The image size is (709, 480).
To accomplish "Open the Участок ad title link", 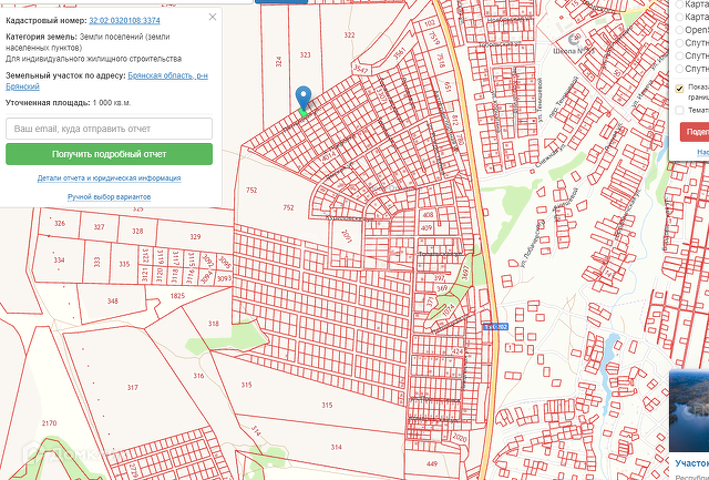I will pos(690,464).
